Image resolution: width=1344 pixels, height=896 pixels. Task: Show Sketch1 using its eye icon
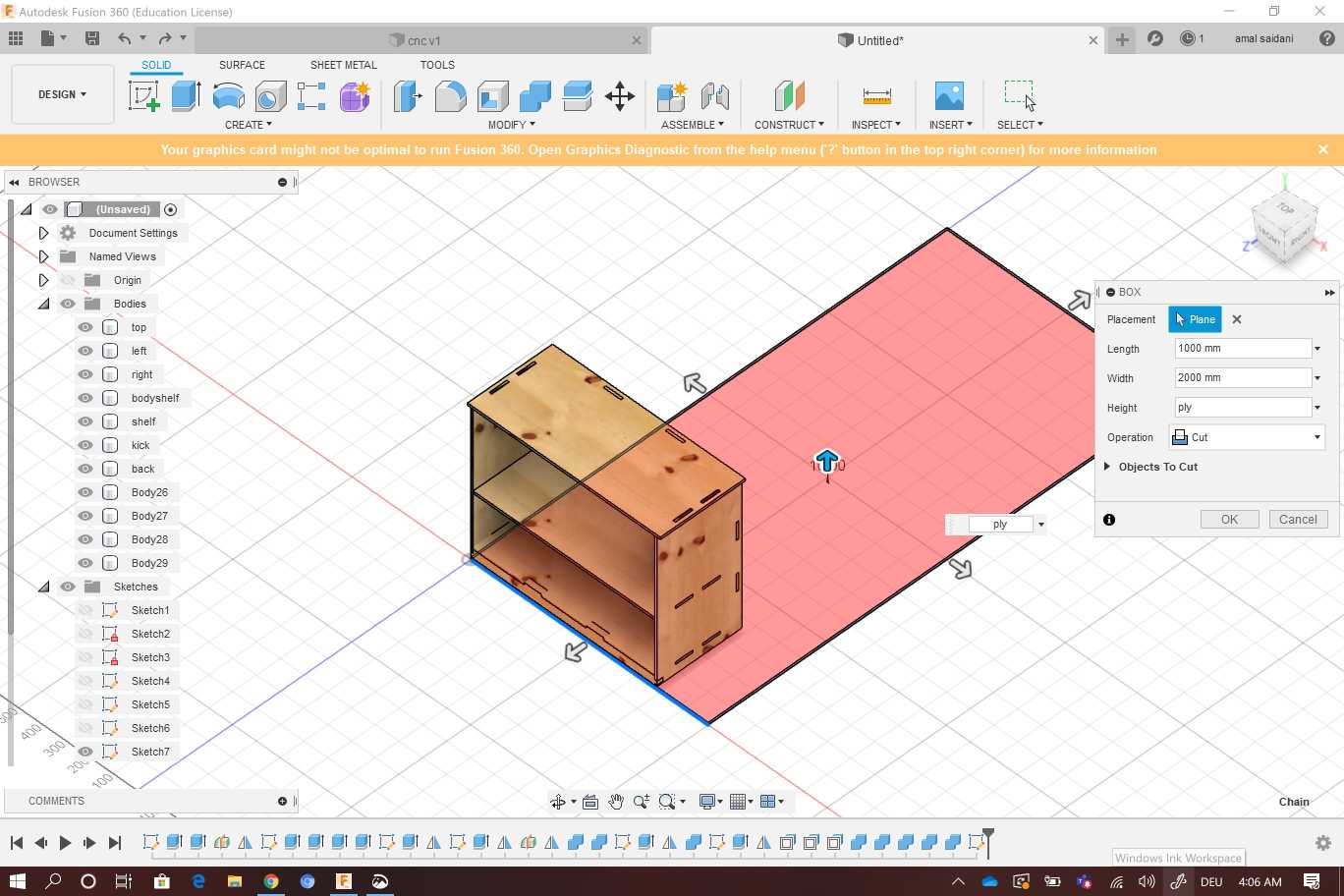(85, 610)
